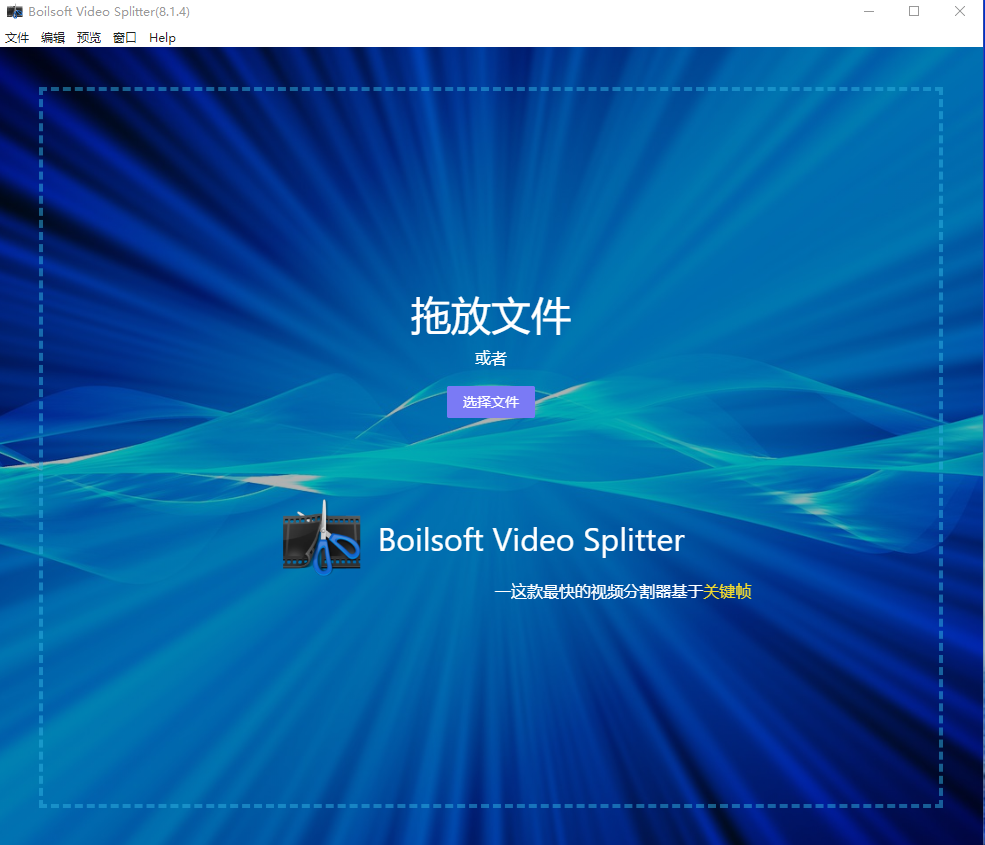Click blank menu bar area right of Help
This screenshot has width=985, height=845.
500,38
